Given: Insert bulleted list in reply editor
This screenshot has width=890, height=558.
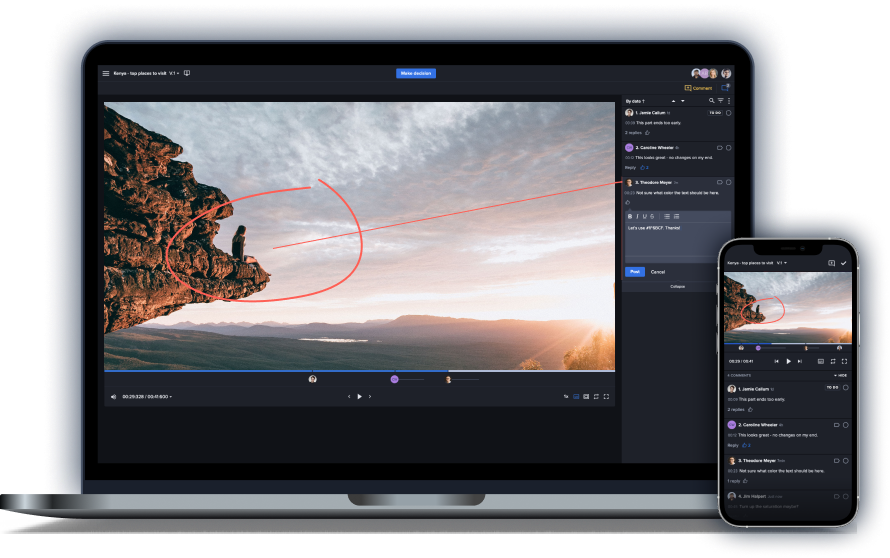Looking at the screenshot, I should point(667,216).
